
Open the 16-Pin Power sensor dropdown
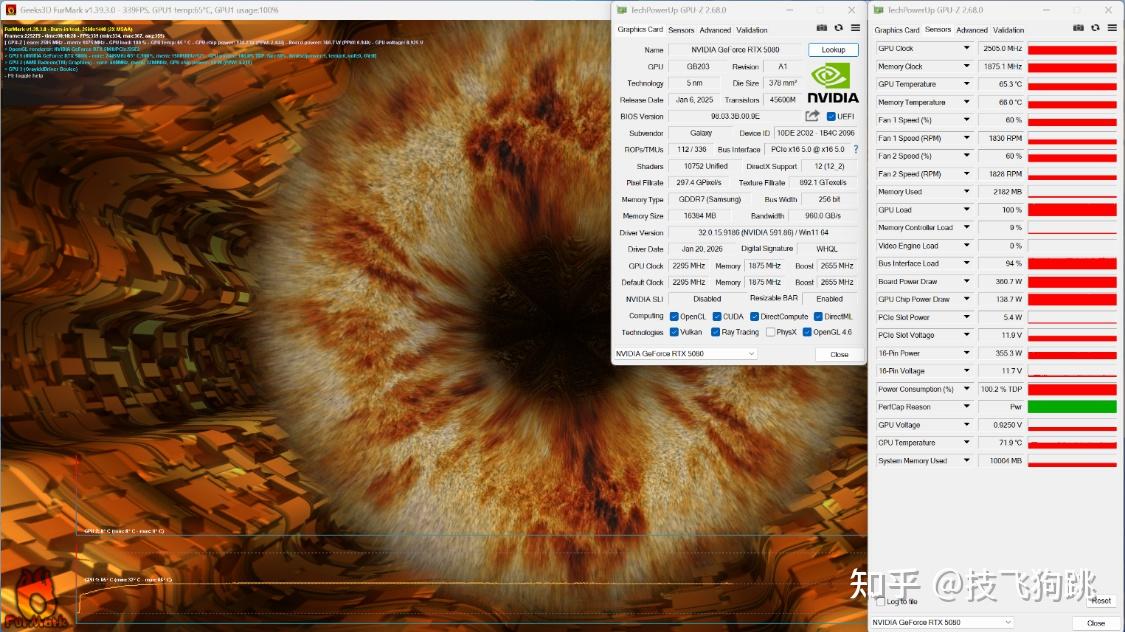click(x=966, y=353)
